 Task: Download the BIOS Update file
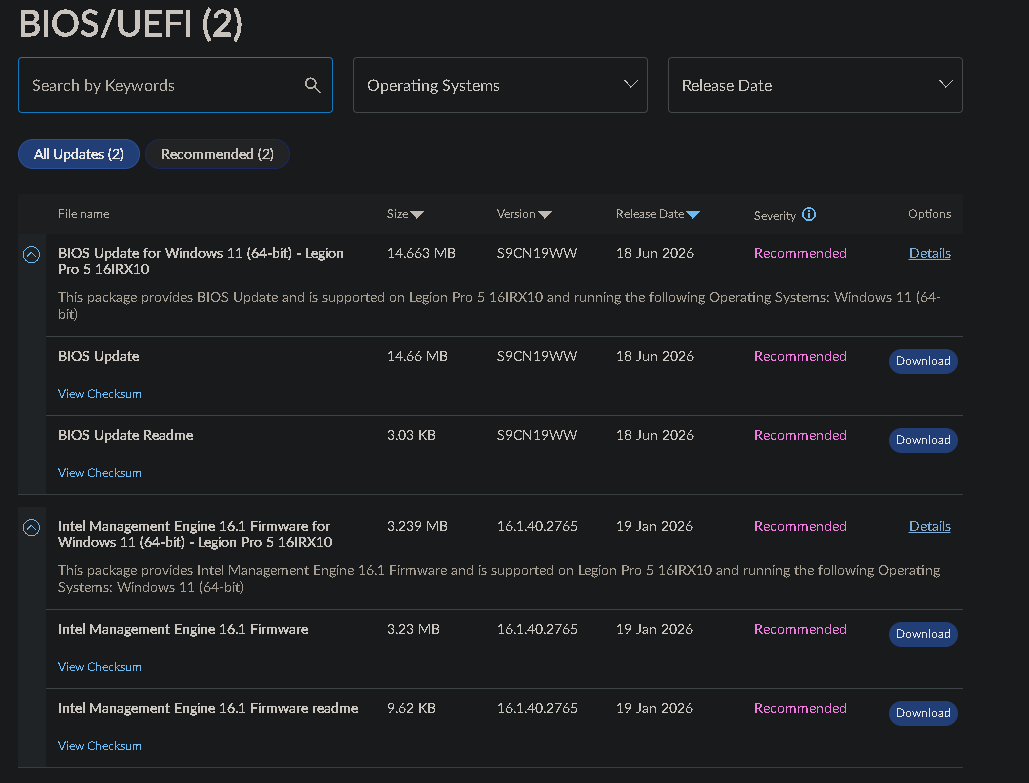[923, 361]
